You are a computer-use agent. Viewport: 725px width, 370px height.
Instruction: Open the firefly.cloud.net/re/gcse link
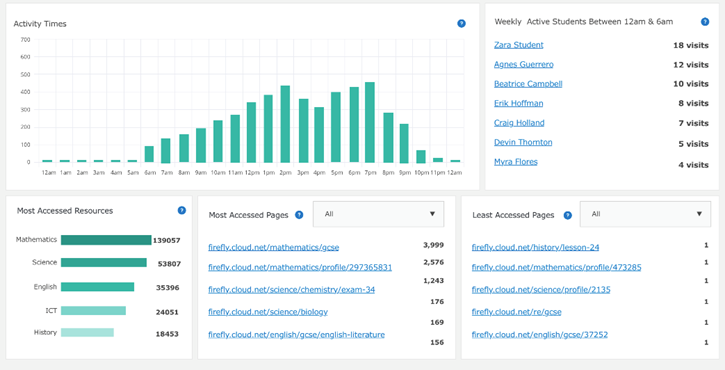516,312
